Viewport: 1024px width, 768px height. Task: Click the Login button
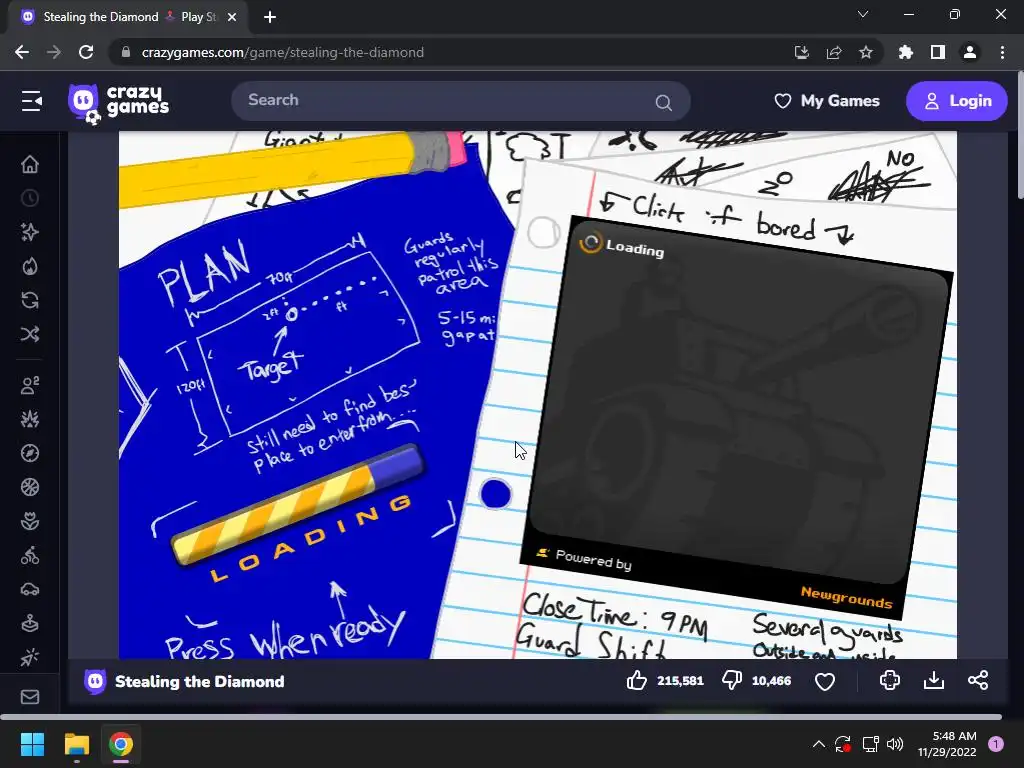click(957, 101)
